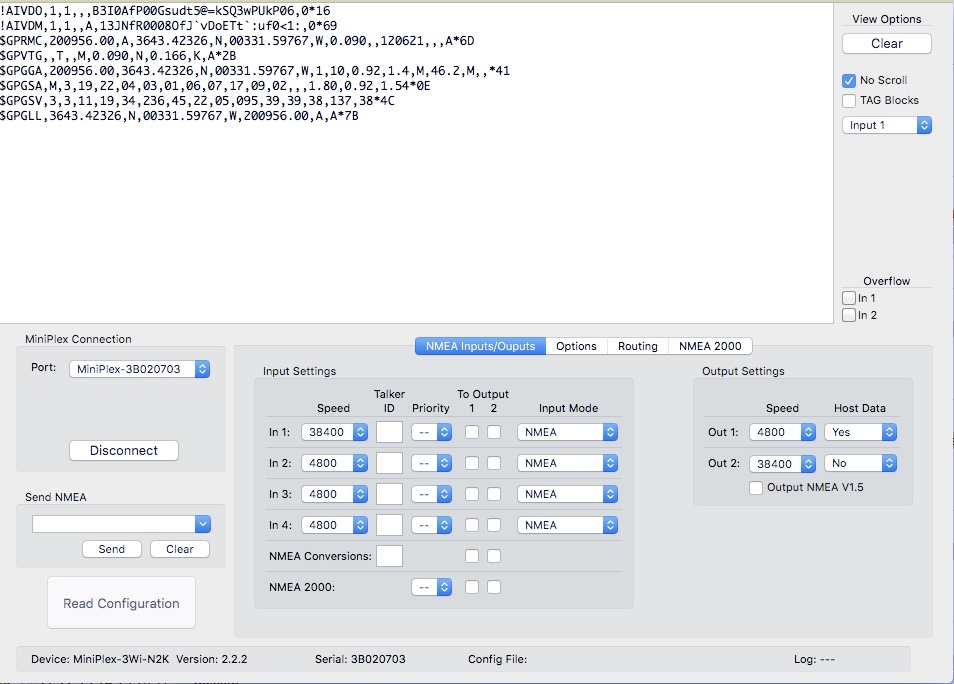Click the NMEA Conversions Talker ID field
The width and height of the screenshot is (954, 684).
(389, 556)
